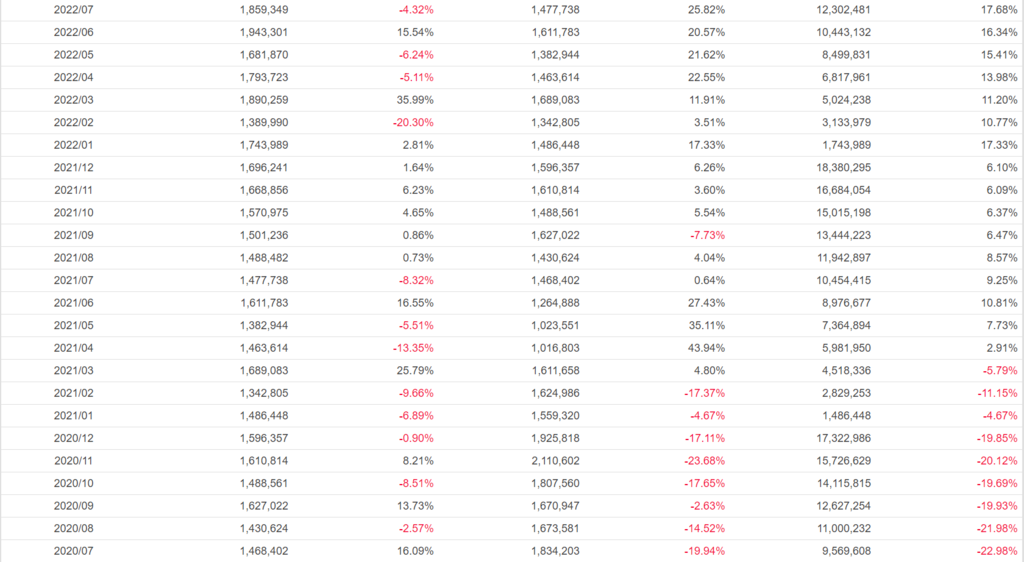Screen dimensions: 1024x562
Task: Click the 17.68% value in the 2022/07 row
Action: [x=999, y=9]
